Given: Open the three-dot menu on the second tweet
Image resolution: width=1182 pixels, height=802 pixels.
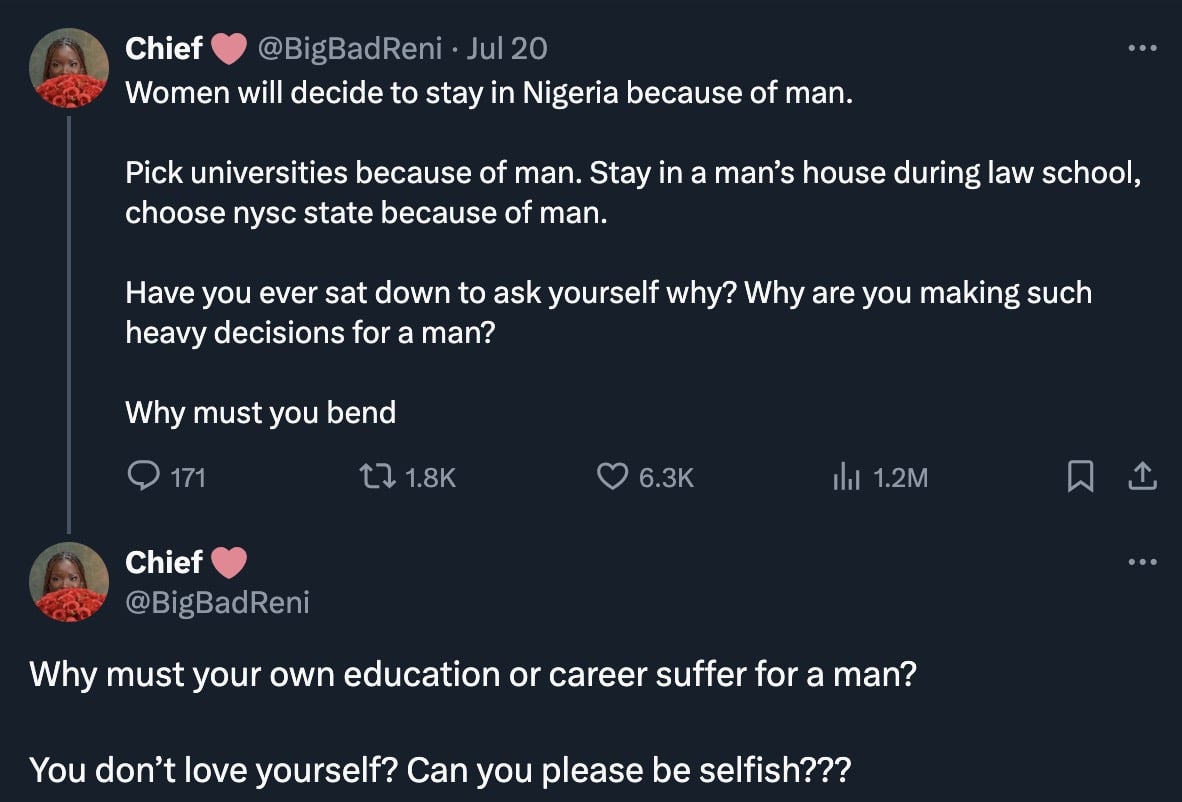Looking at the screenshot, I should pyautogui.click(x=1141, y=562).
